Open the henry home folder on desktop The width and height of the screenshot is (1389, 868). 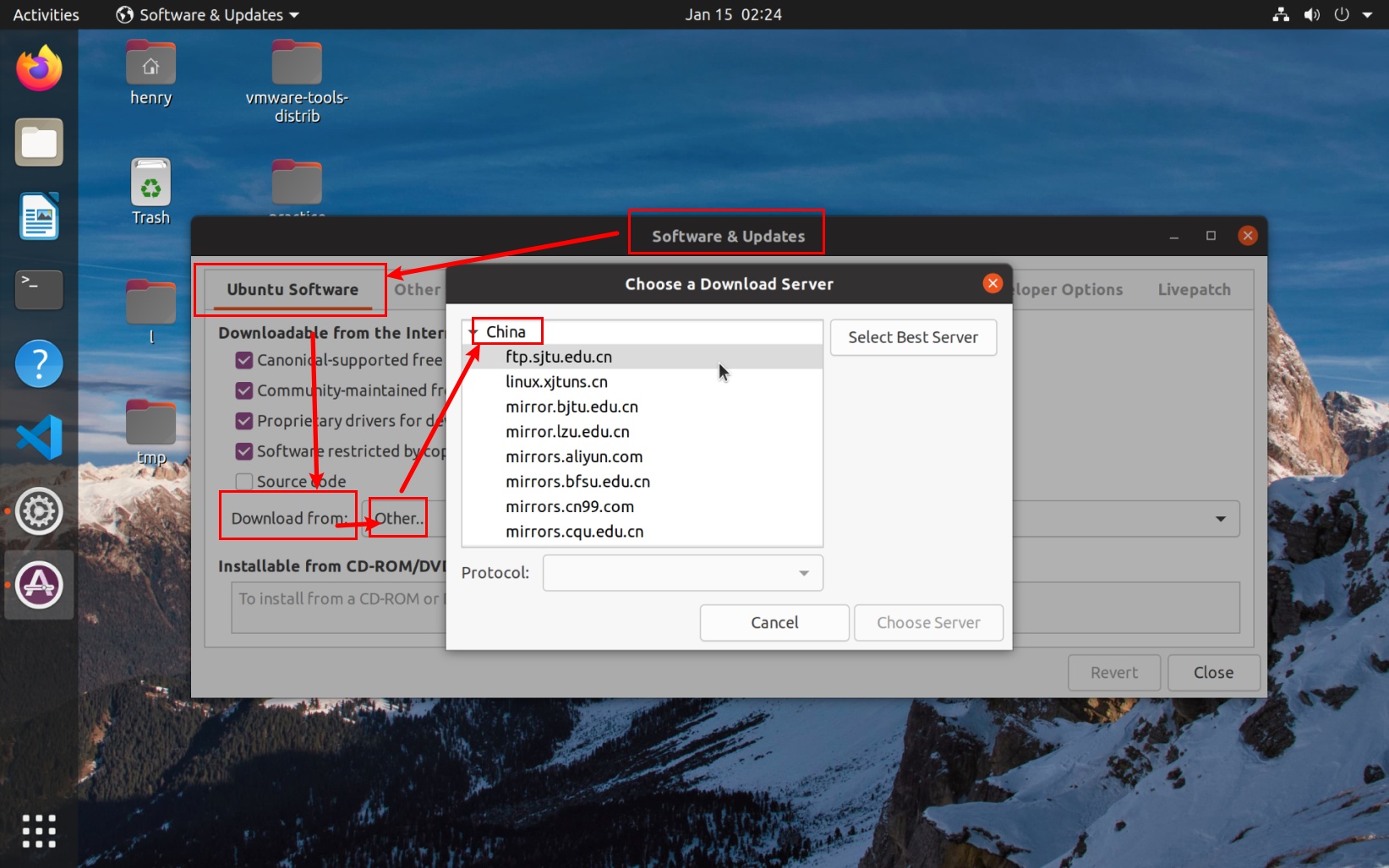(150, 74)
